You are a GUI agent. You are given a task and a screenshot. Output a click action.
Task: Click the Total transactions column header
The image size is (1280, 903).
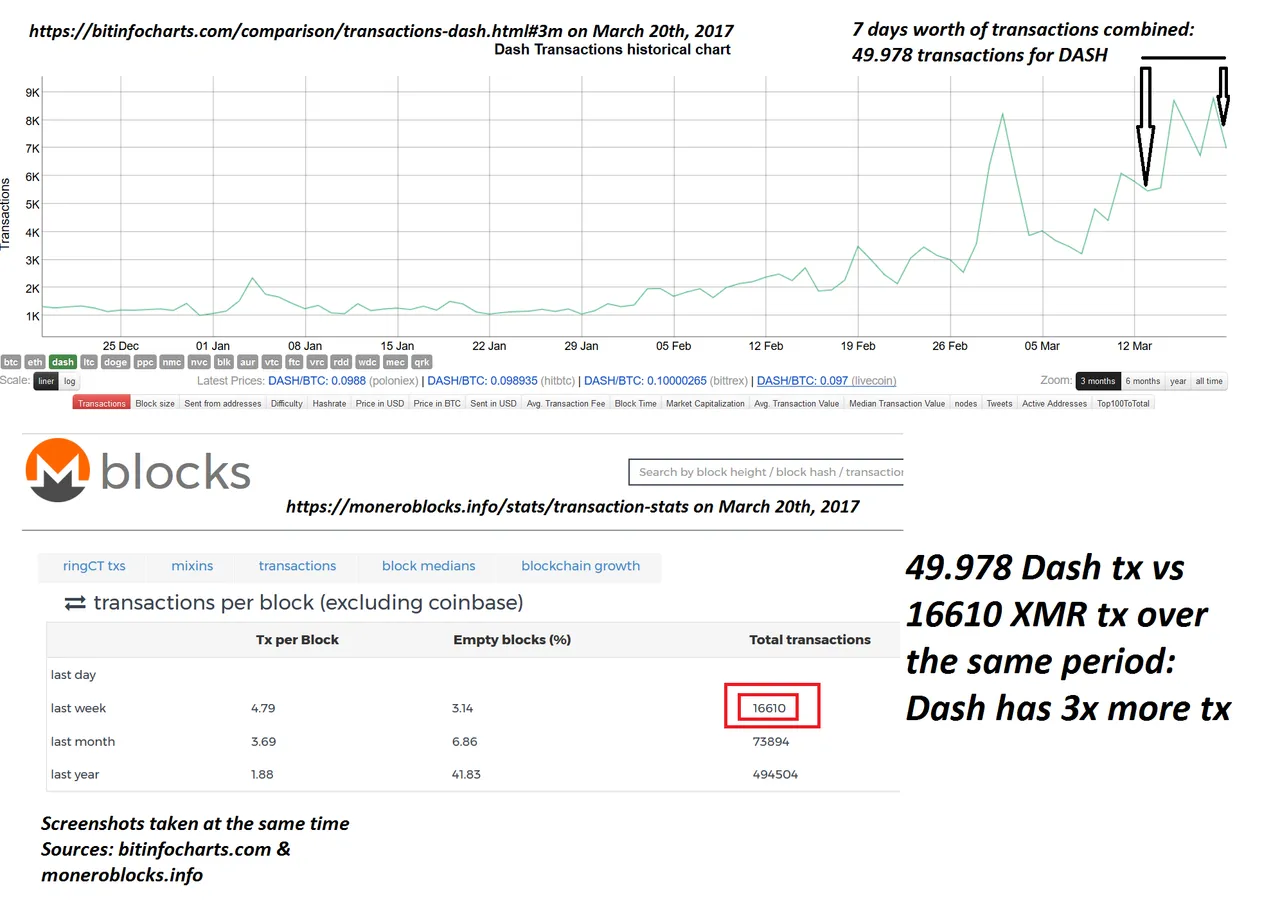[x=810, y=639]
